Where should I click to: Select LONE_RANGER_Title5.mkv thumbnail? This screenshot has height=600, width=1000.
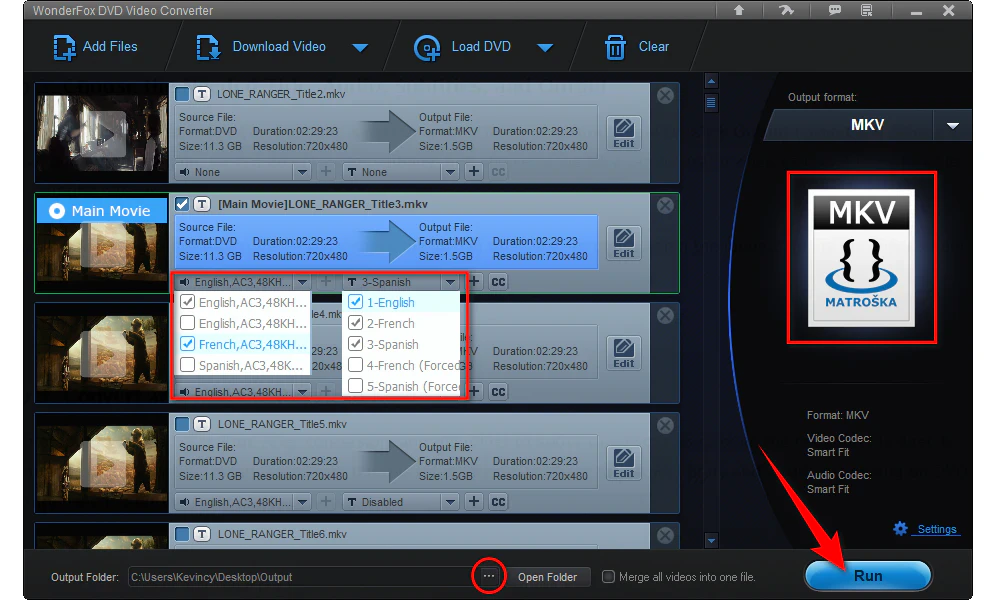[x=101, y=463]
